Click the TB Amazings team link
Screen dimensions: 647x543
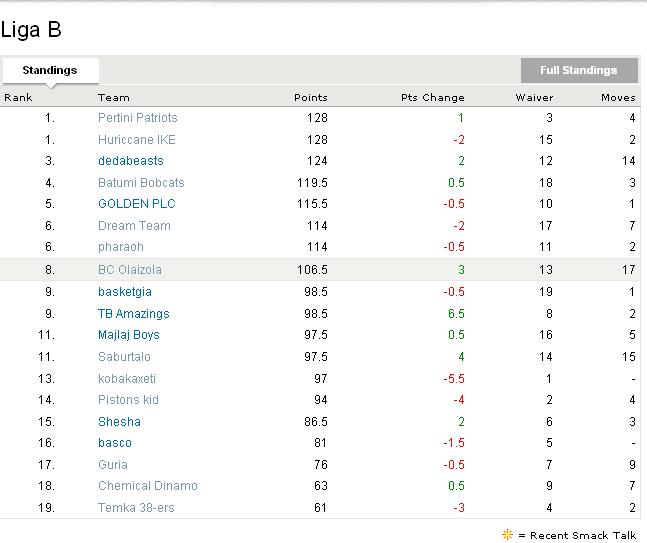tap(133, 314)
